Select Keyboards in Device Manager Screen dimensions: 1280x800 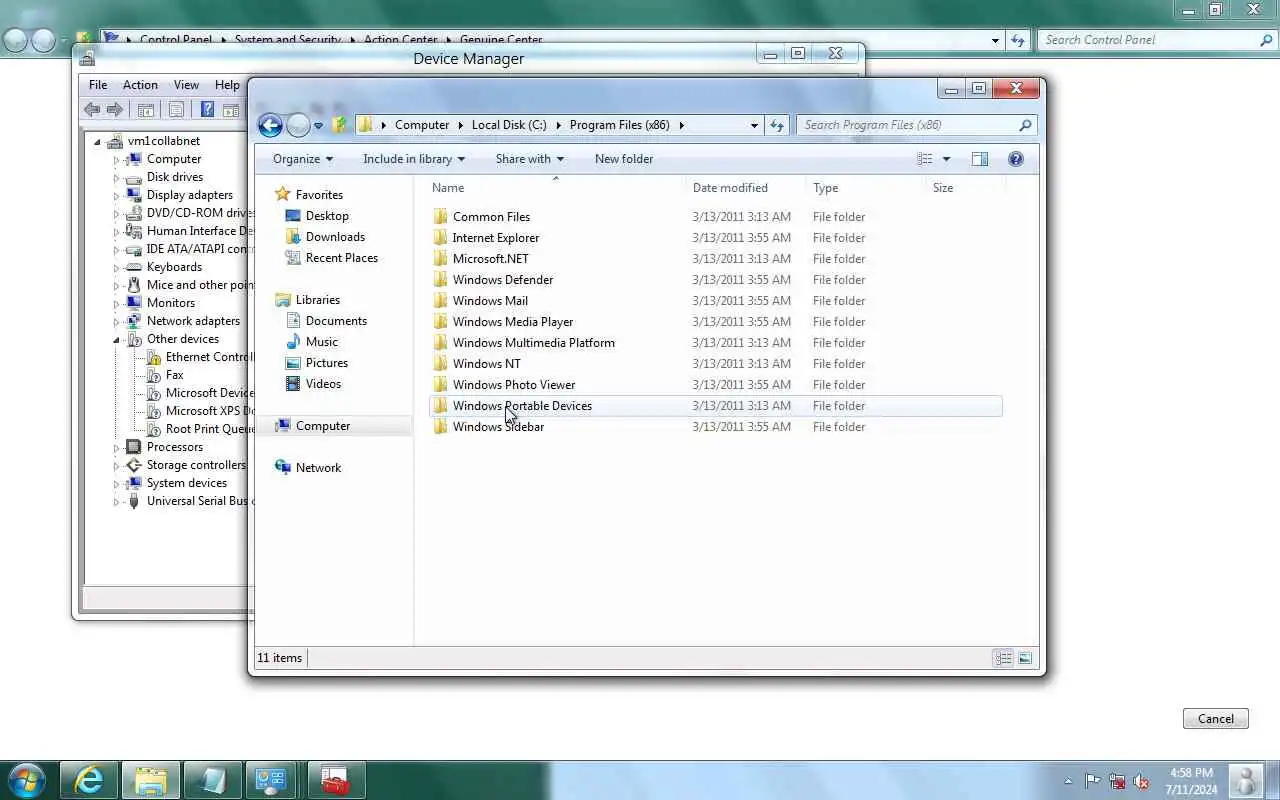[174, 267]
